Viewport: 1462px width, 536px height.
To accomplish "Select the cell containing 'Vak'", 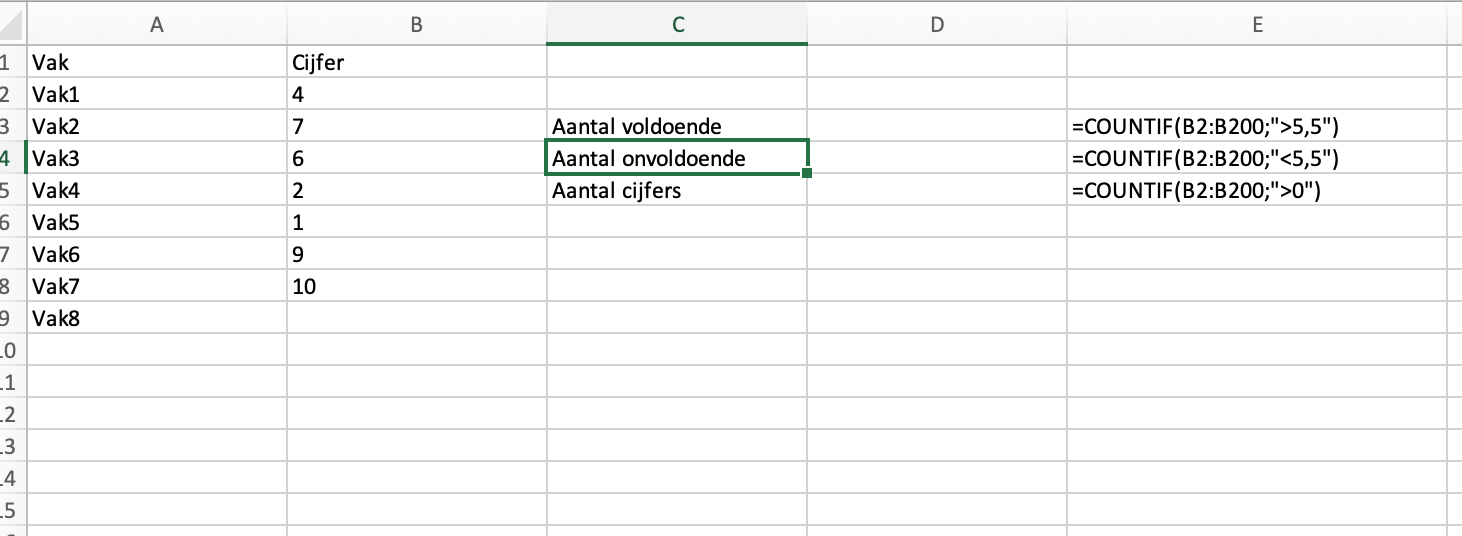I will click(155, 63).
